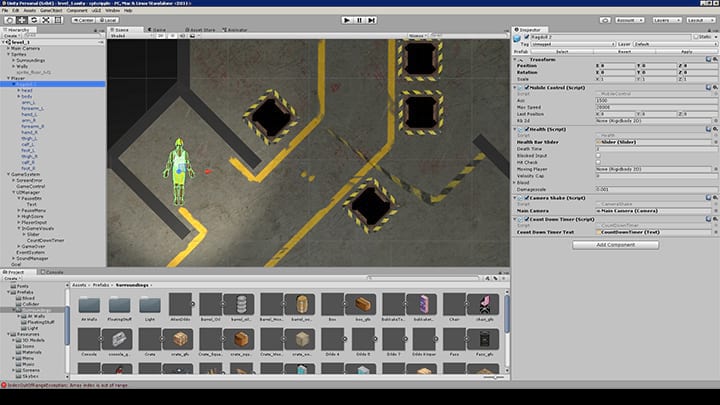The height and width of the screenshot is (405, 720).
Task: Disable the Health script component checkbox
Action: click(x=528, y=128)
